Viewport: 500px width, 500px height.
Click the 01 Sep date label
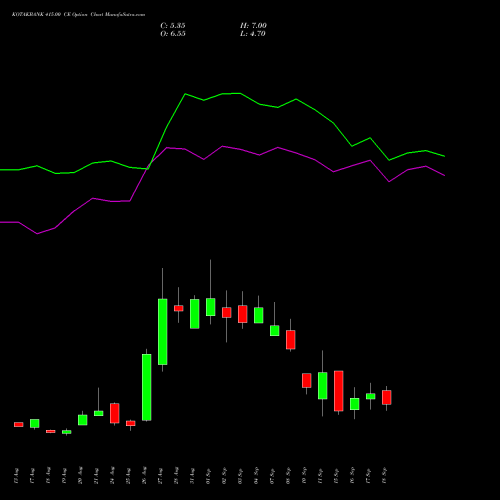tap(208, 475)
